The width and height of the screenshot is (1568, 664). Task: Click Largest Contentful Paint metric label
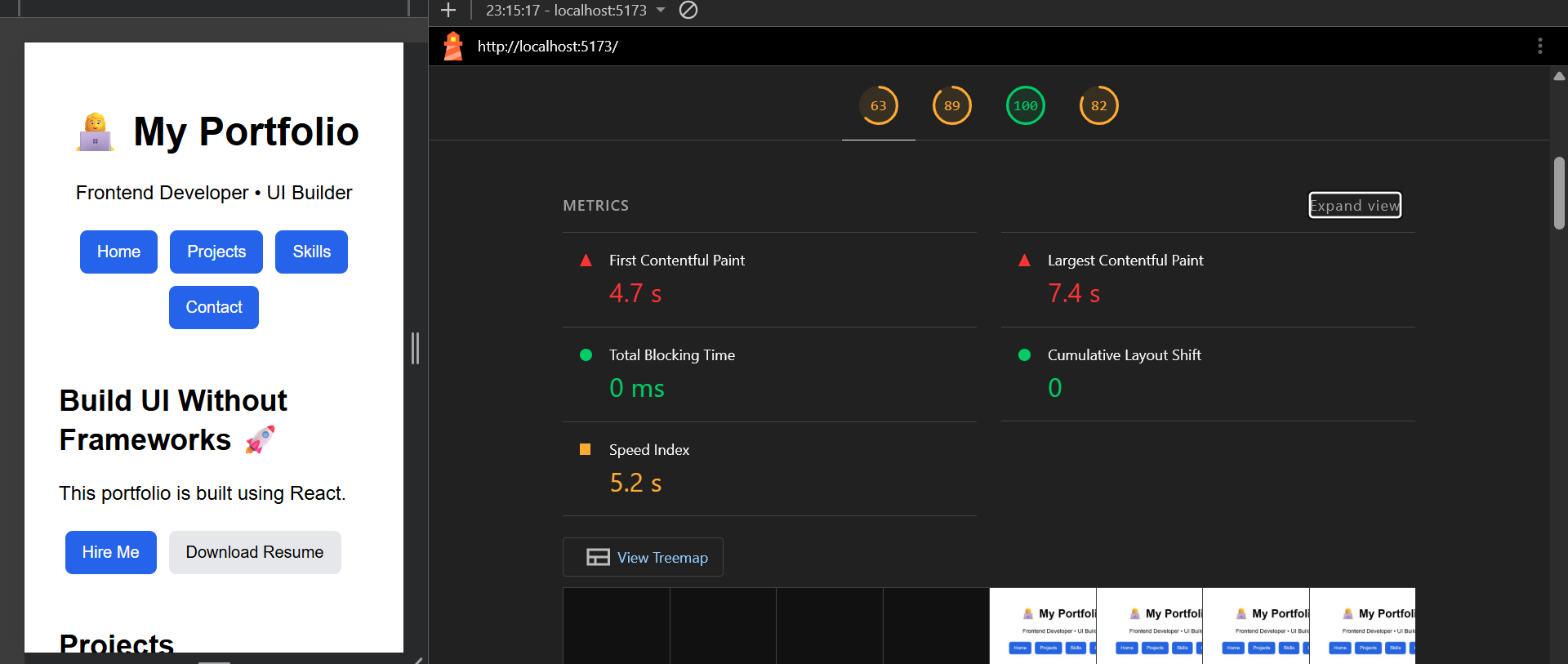point(1125,261)
